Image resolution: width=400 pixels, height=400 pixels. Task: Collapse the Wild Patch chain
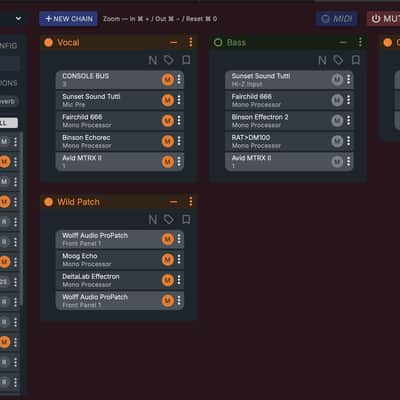(173, 202)
